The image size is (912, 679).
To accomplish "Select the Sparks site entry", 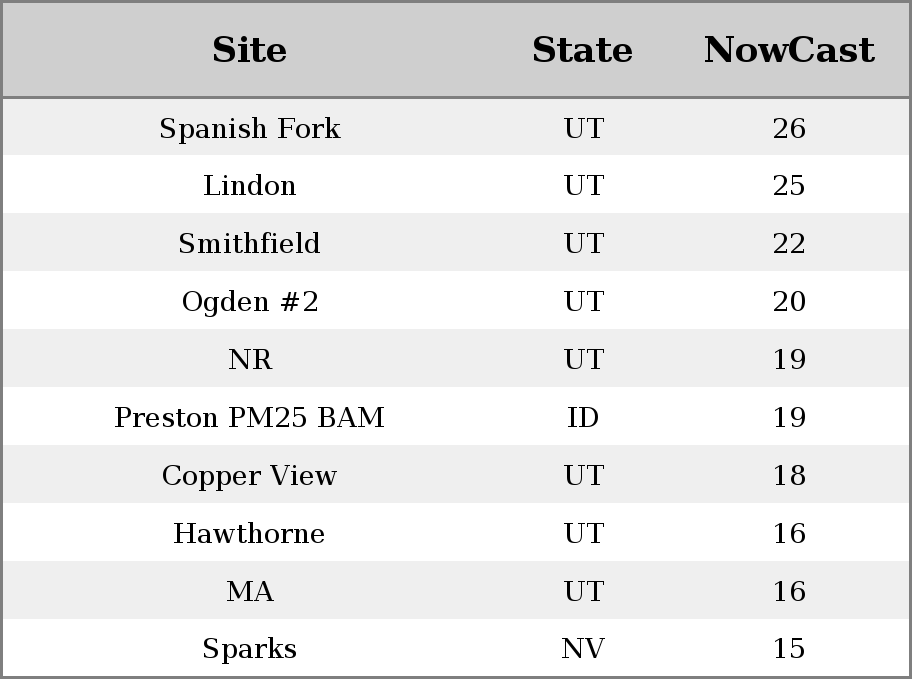I will (249, 649).
